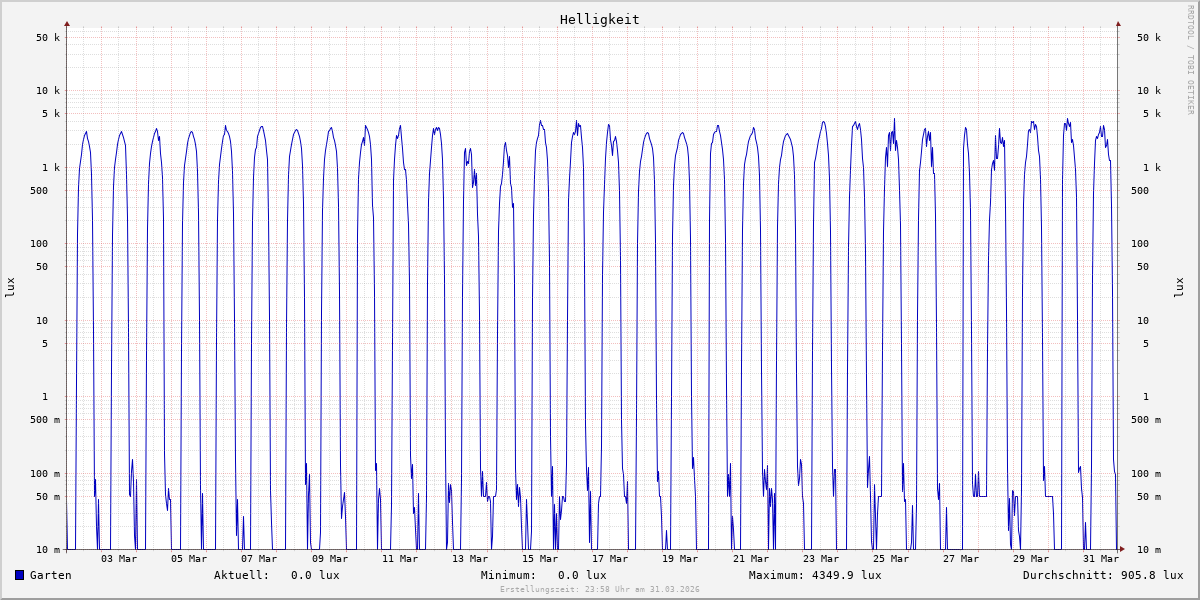Select the 23 Mar x-axis label
1200x600 pixels.
pos(821,559)
